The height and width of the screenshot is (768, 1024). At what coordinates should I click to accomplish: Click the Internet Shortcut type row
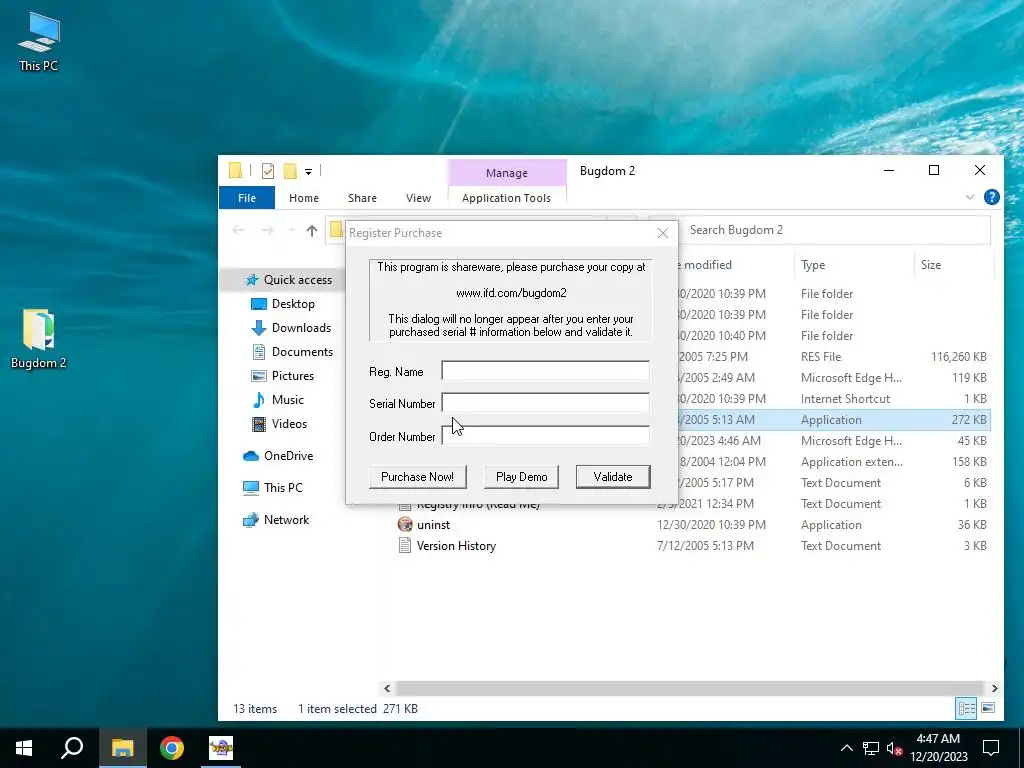(845, 398)
